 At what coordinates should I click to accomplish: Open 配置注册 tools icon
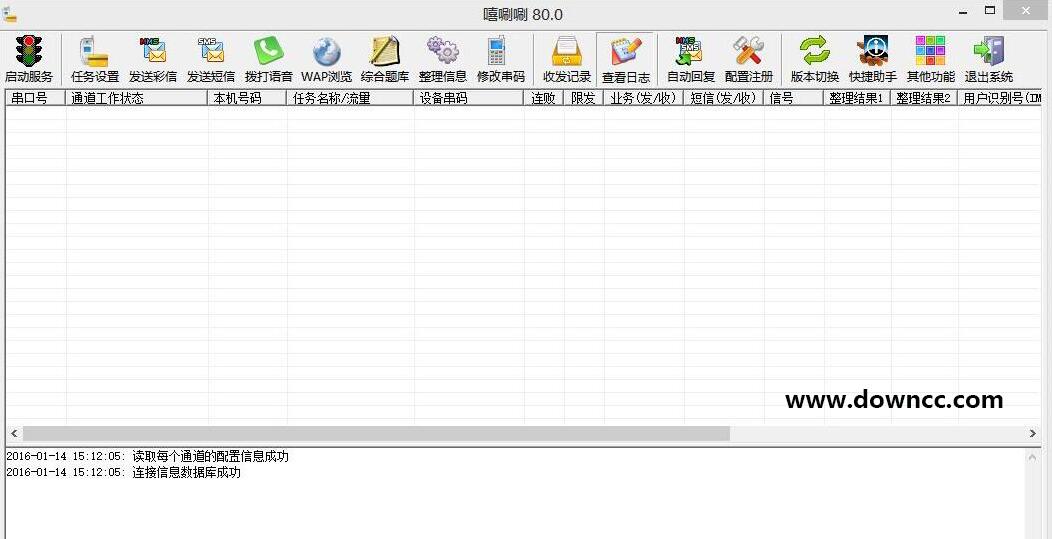[749, 52]
